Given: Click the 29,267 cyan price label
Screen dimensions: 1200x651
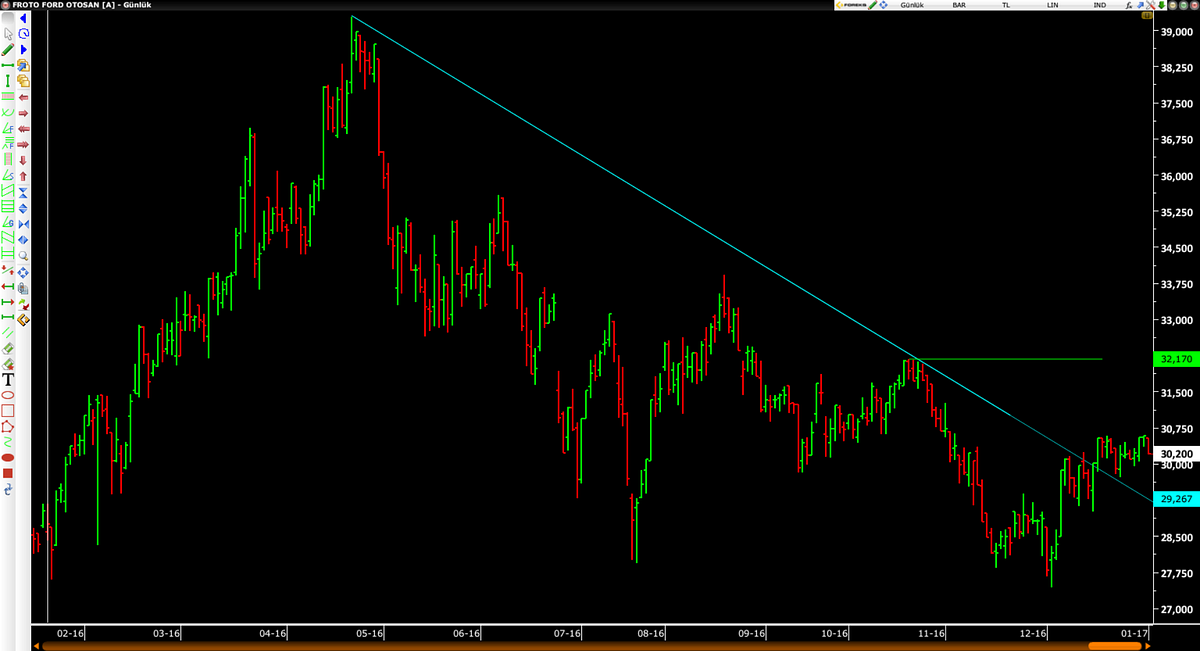Looking at the screenshot, I should pyautogui.click(x=1175, y=498).
